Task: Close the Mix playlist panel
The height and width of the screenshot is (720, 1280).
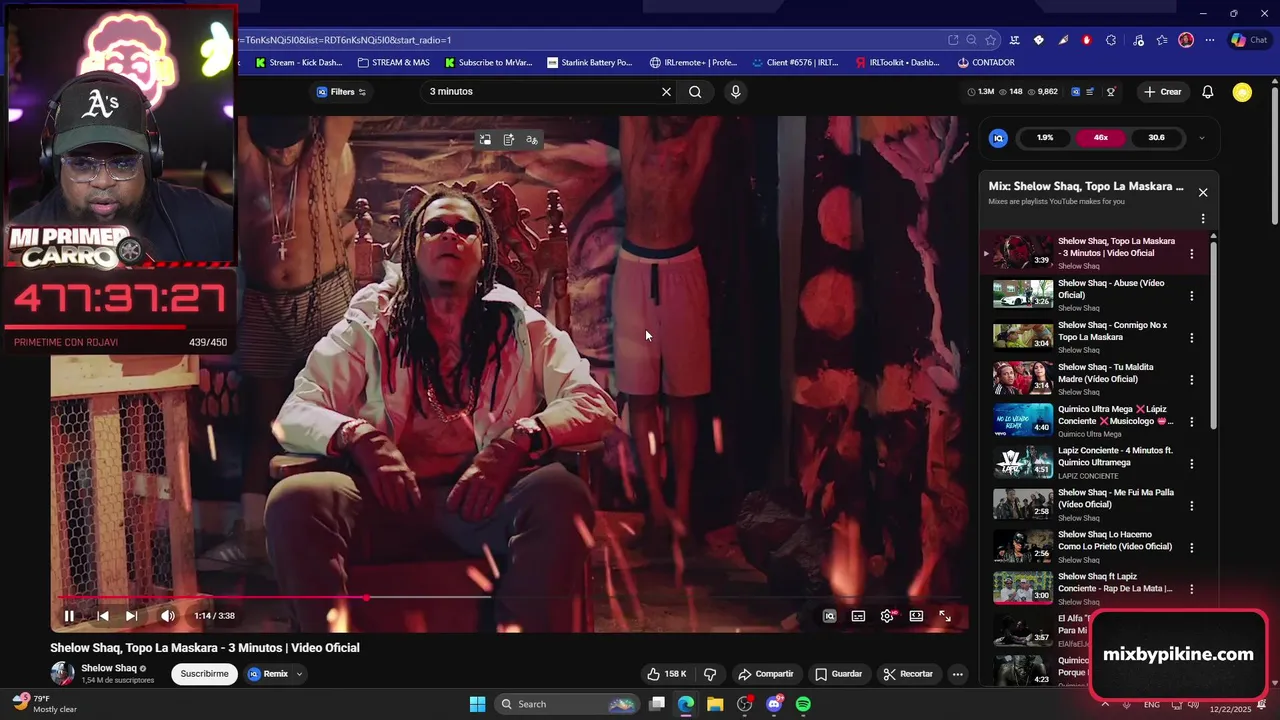Action: [1203, 192]
